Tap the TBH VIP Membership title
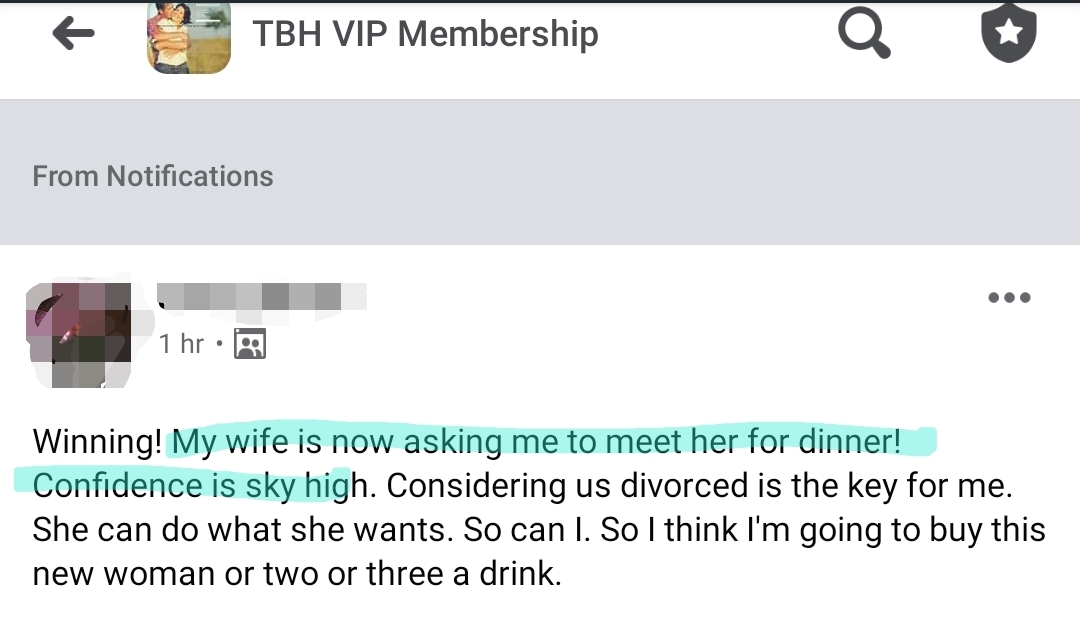The image size is (1080, 643). pos(425,34)
